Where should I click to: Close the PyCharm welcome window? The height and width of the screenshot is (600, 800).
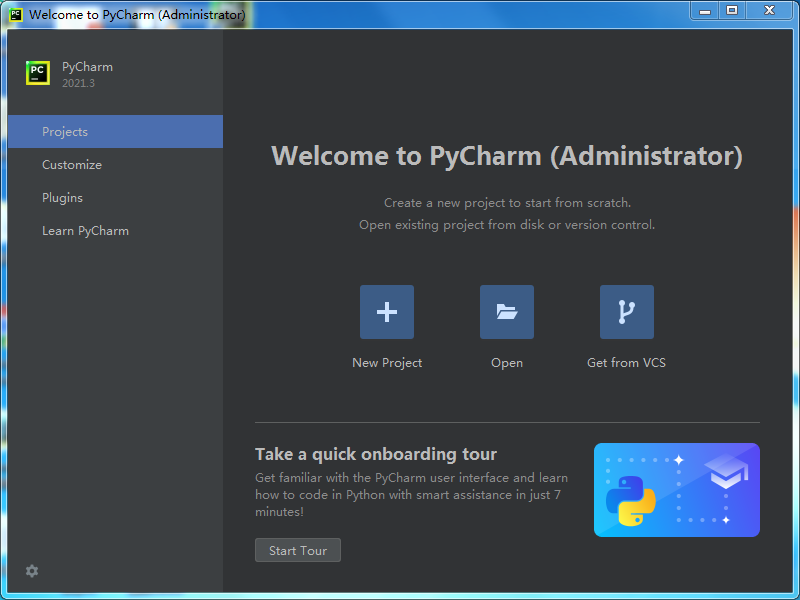coord(769,11)
